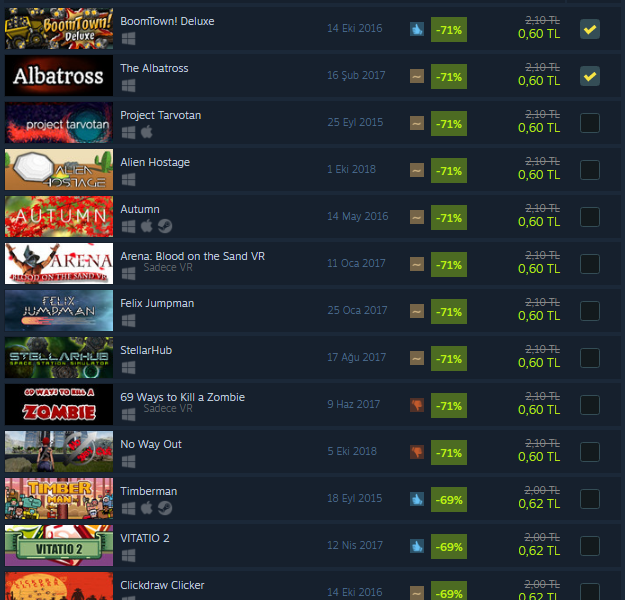Open the Arena: Blood on the Sand VR title
The height and width of the screenshot is (600, 625).
tap(193, 256)
